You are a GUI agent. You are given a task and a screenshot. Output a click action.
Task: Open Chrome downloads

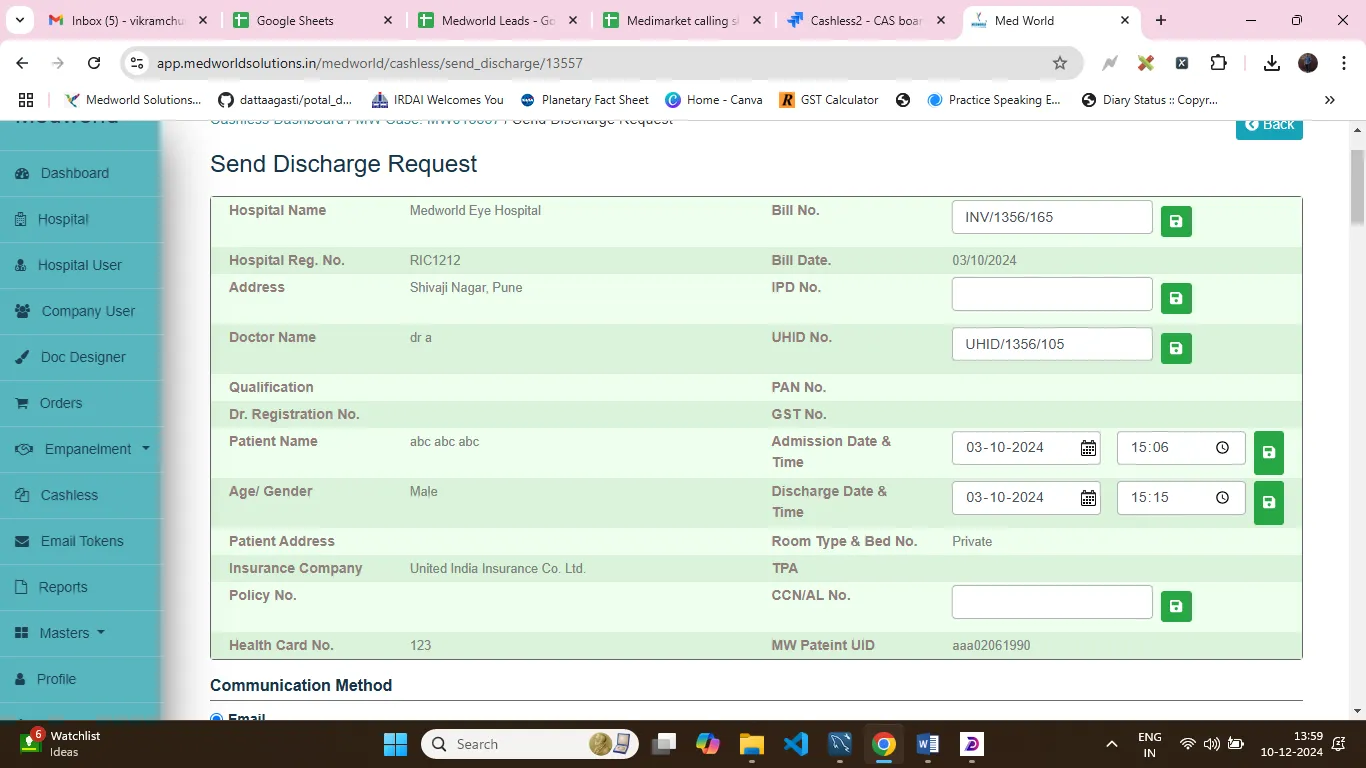pyautogui.click(x=1272, y=63)
